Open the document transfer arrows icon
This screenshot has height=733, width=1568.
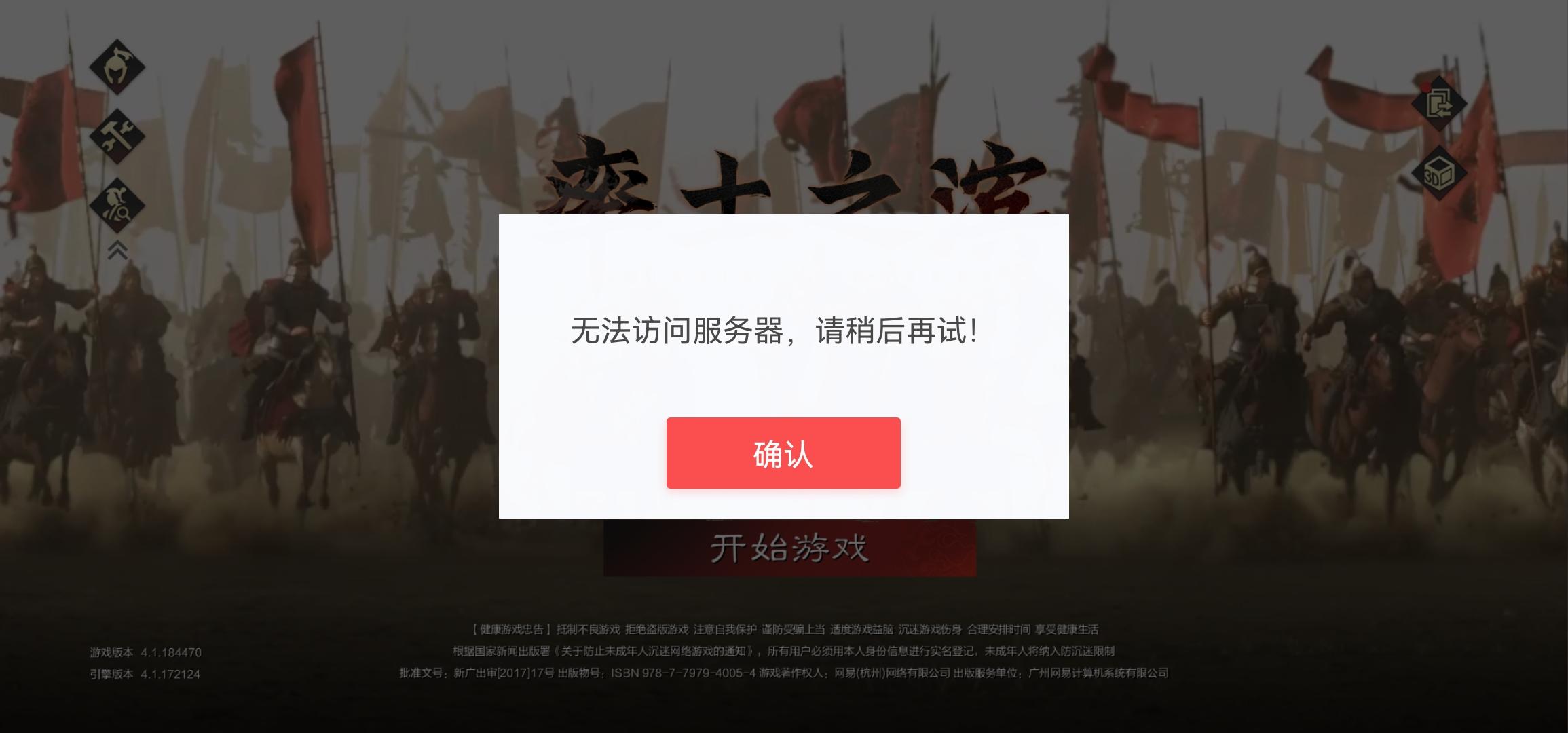(x=1439, y=103)
